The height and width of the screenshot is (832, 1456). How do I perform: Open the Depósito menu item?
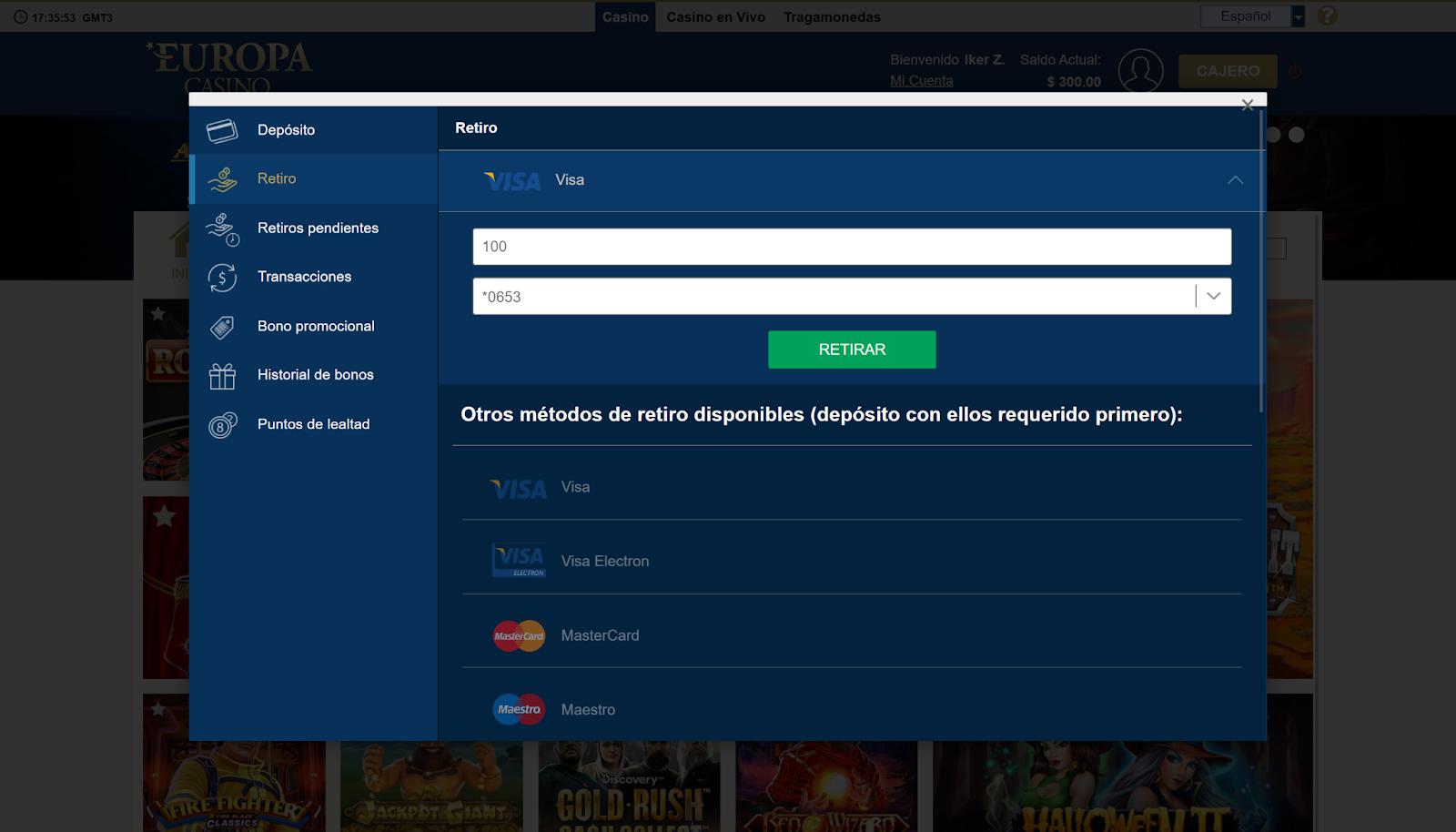point(314,130)
